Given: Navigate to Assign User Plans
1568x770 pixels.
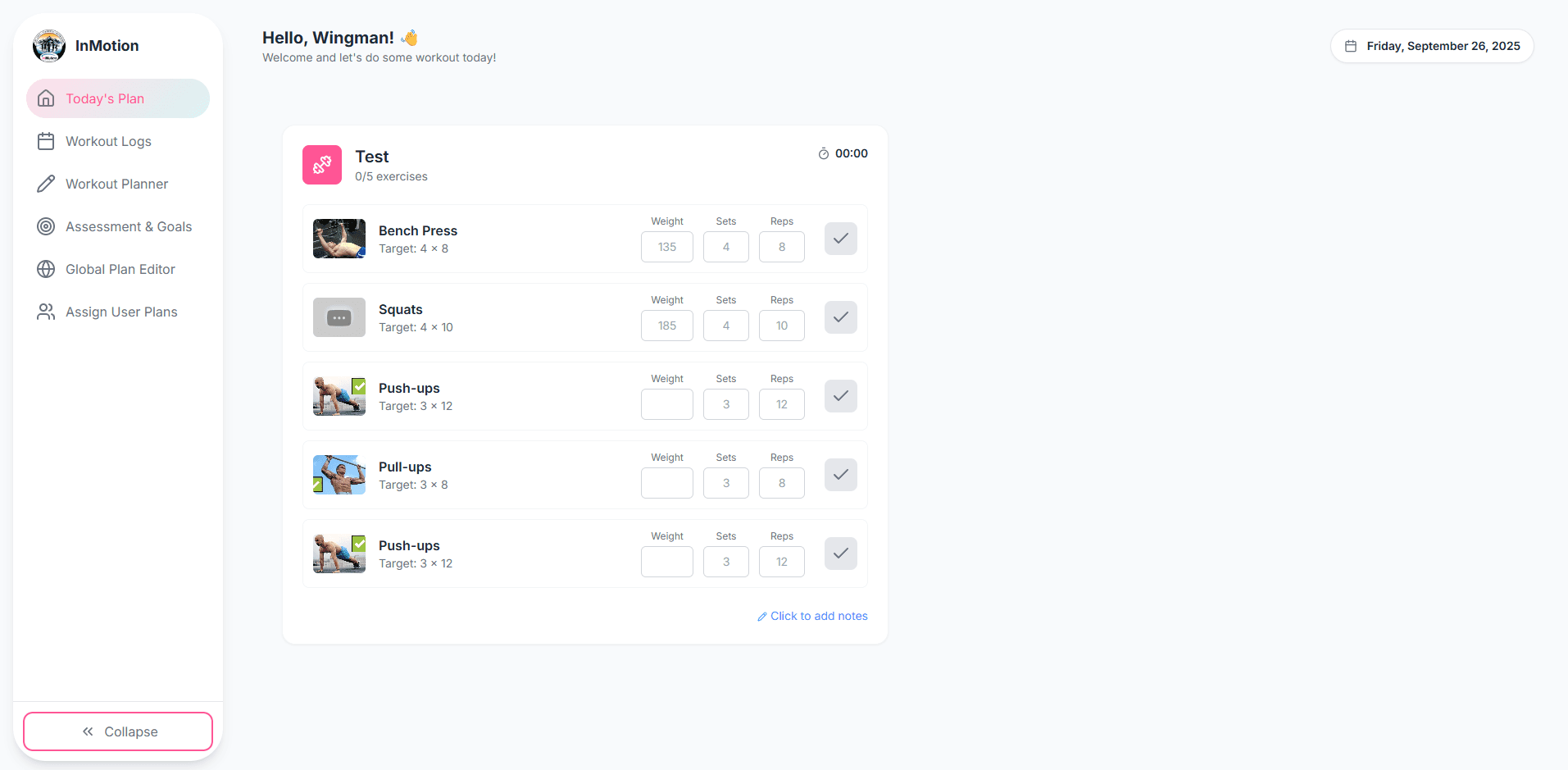Looking at the screenshot, I should click(121, 312).
